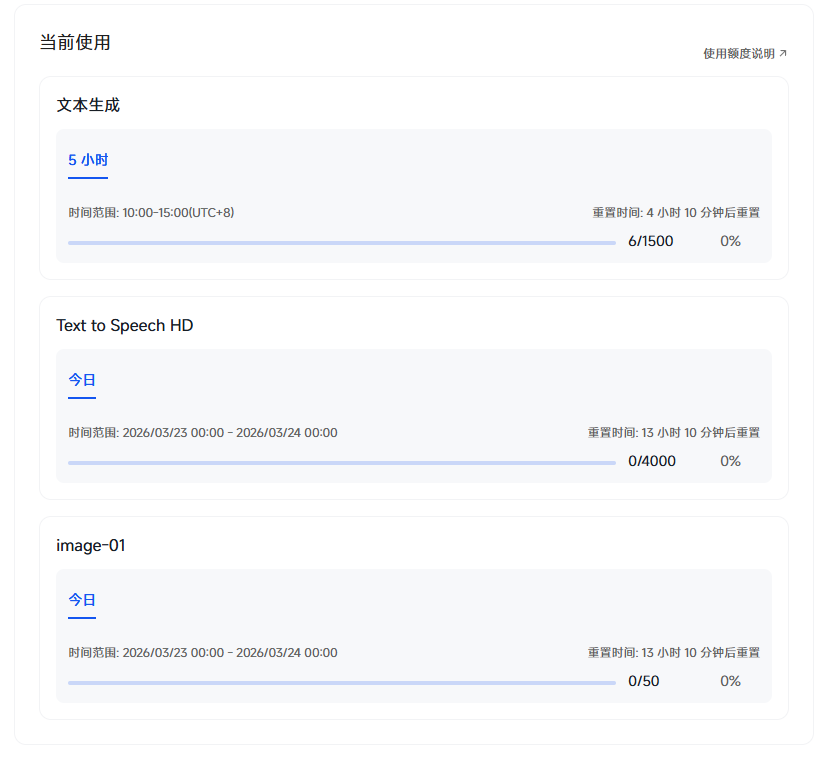The height and width of the screenshot is (758, 827).
Task: Select the 今日 tab under Text to Speech HD
Action: pyautogui.click(x=82, y=380)
